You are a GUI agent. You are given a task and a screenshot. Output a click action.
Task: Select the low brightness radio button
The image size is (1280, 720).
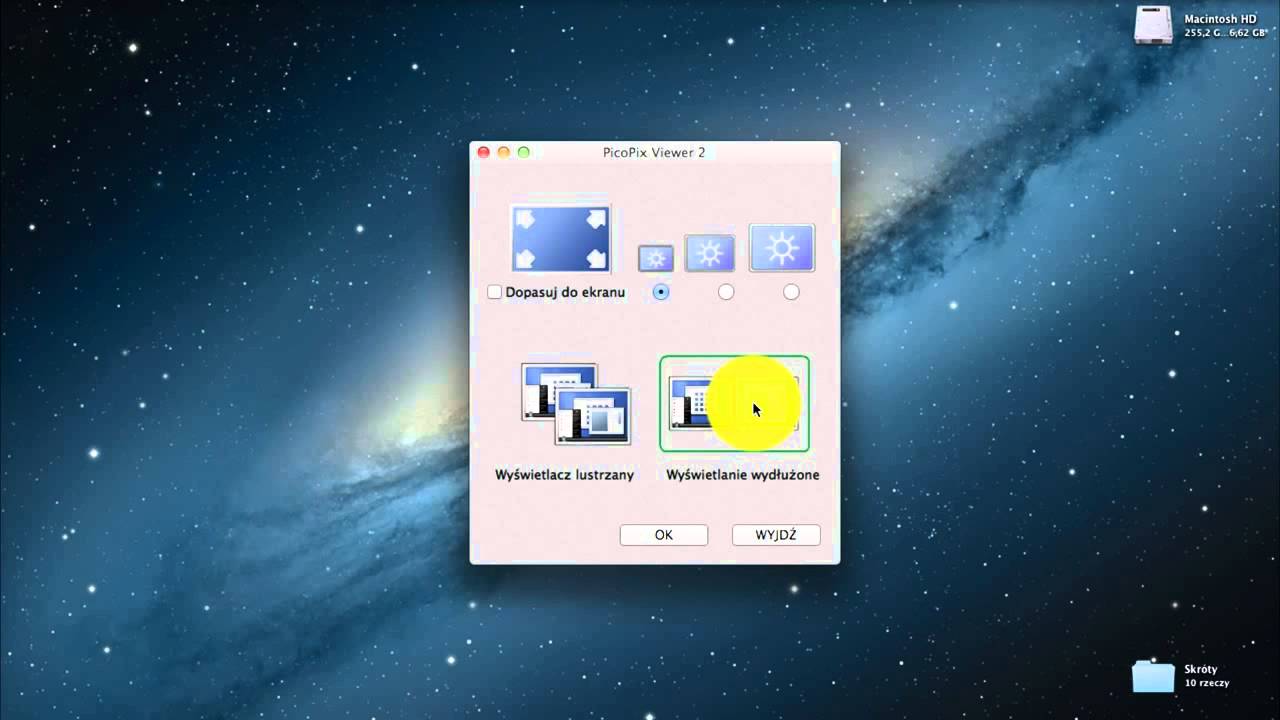661,292
